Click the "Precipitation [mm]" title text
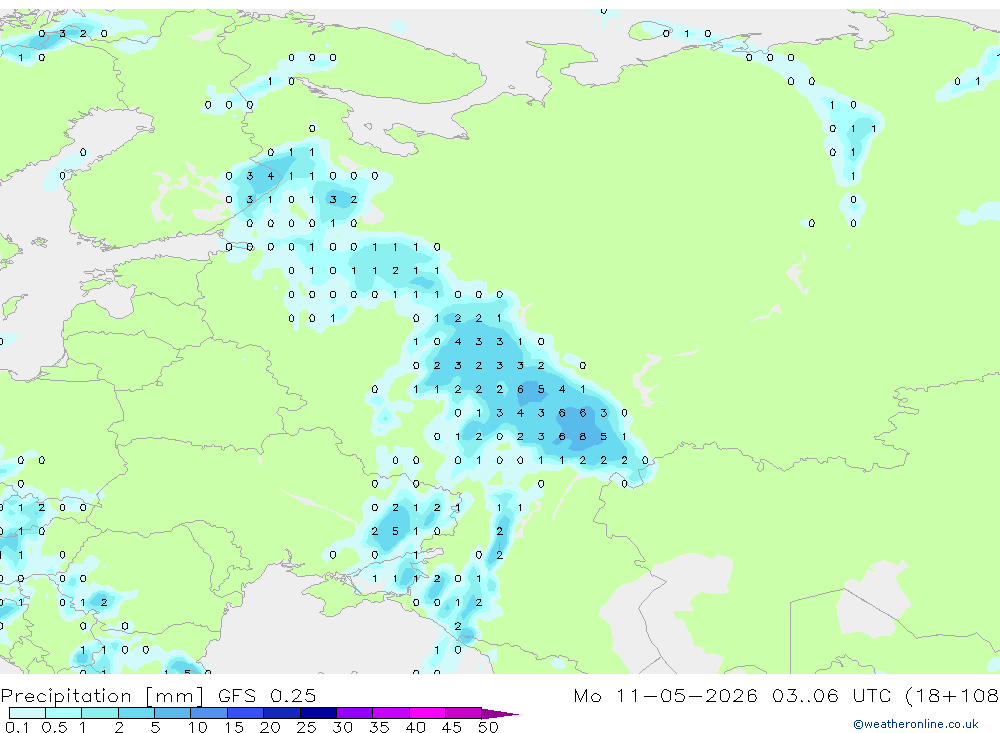The height and width of the screenshot is (733, 1000). pos(102,696)
